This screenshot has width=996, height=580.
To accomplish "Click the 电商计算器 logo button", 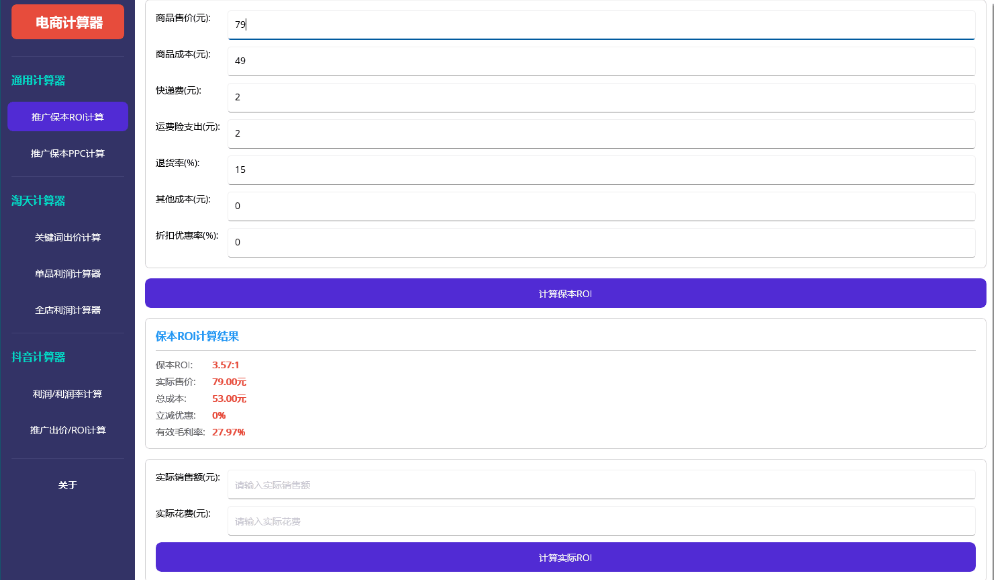I will 68,22.
